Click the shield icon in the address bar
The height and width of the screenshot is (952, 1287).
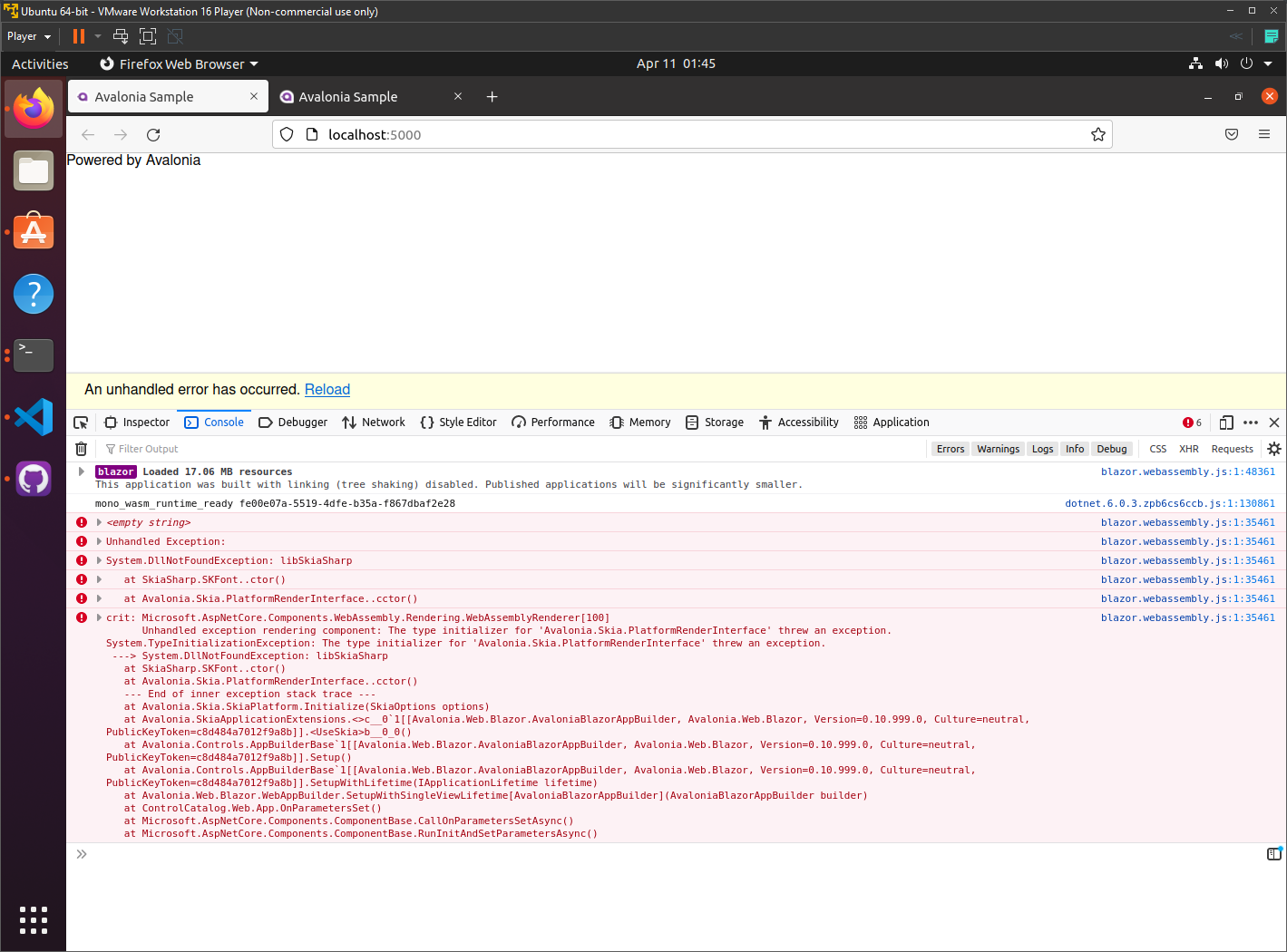[x=287, y=134]
